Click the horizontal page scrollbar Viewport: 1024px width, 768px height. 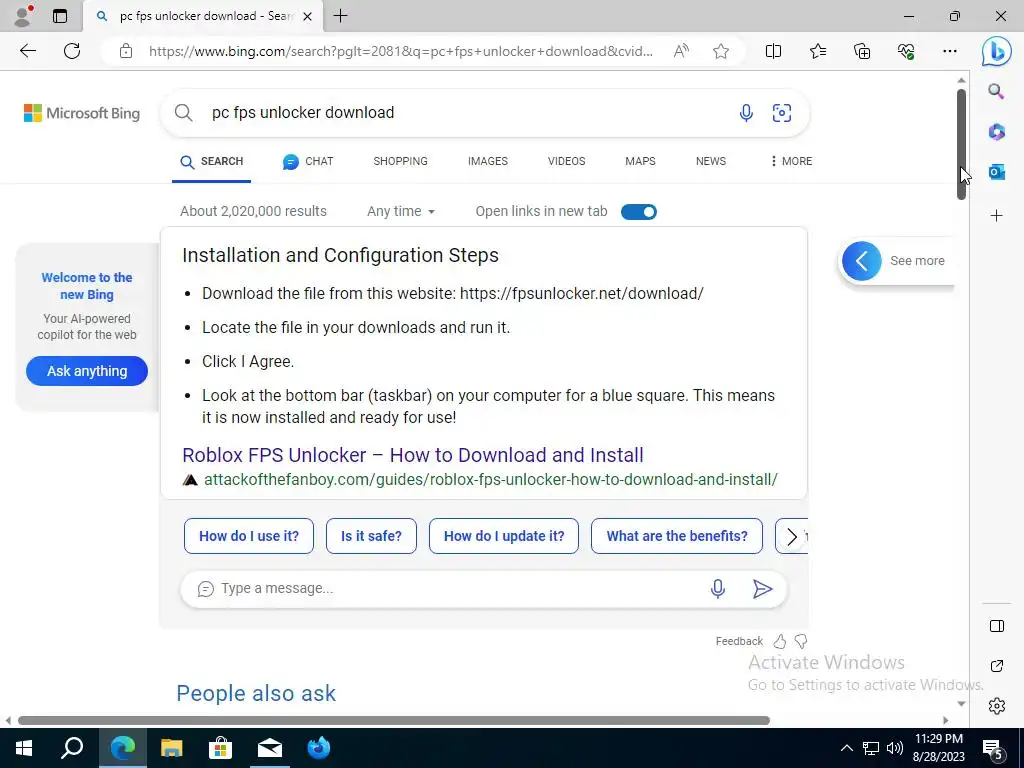[394, 721]
